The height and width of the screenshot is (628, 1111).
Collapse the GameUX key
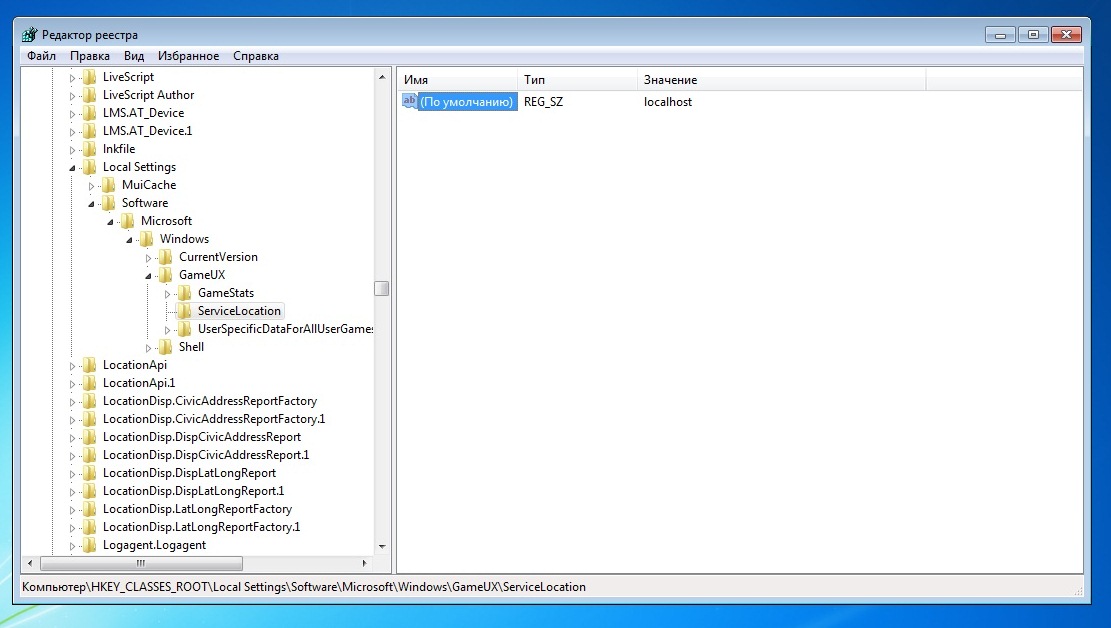149,276
